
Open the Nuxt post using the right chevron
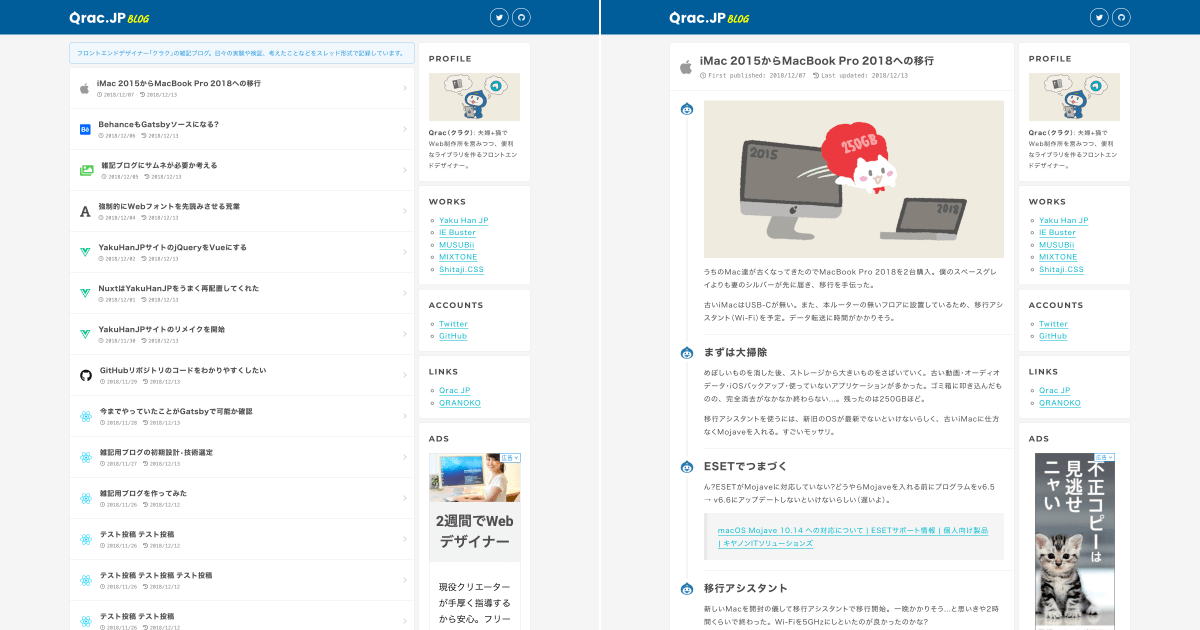point(405,292)
